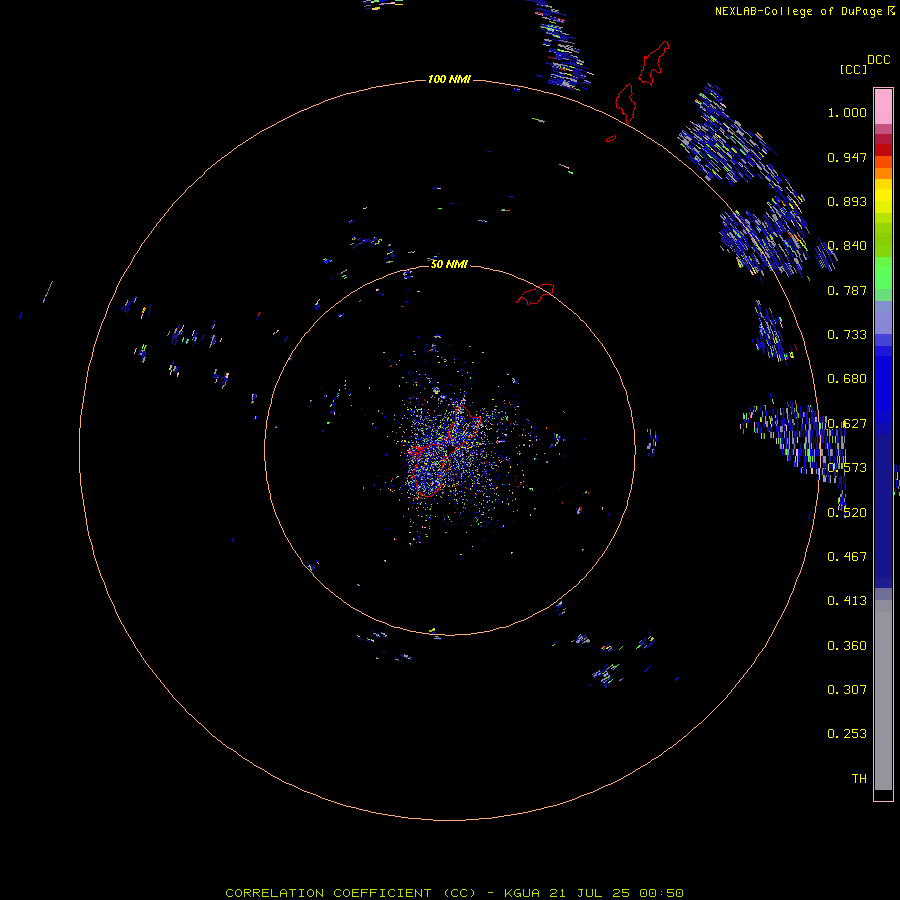
Task: Click the 1.000 scale value
Action: [x=847, y=112]
